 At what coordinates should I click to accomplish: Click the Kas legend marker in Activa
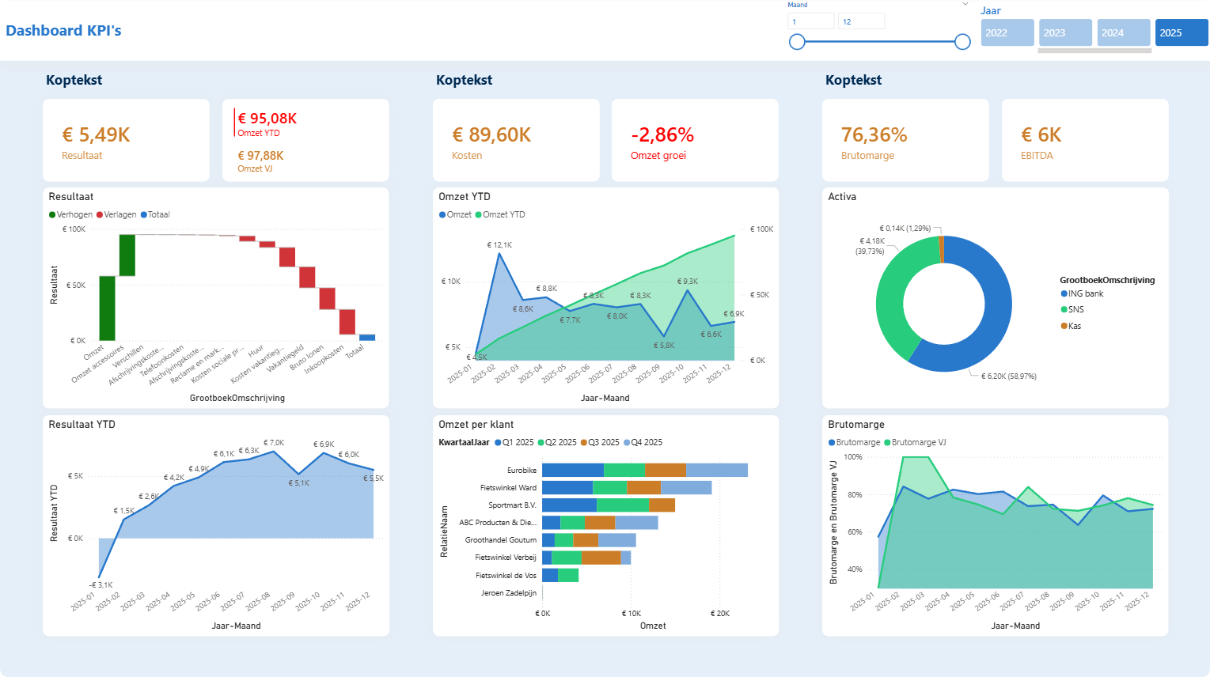(1064, 326)
